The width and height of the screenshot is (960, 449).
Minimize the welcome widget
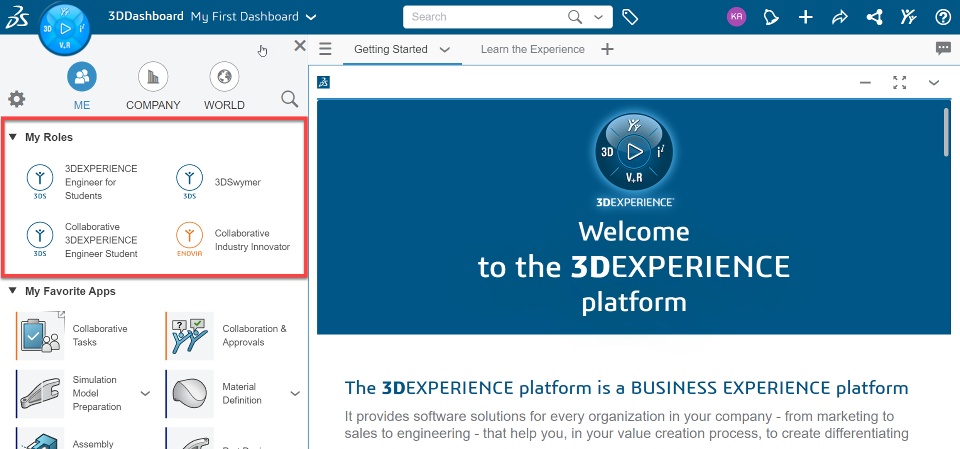click(x=865, y=83)
